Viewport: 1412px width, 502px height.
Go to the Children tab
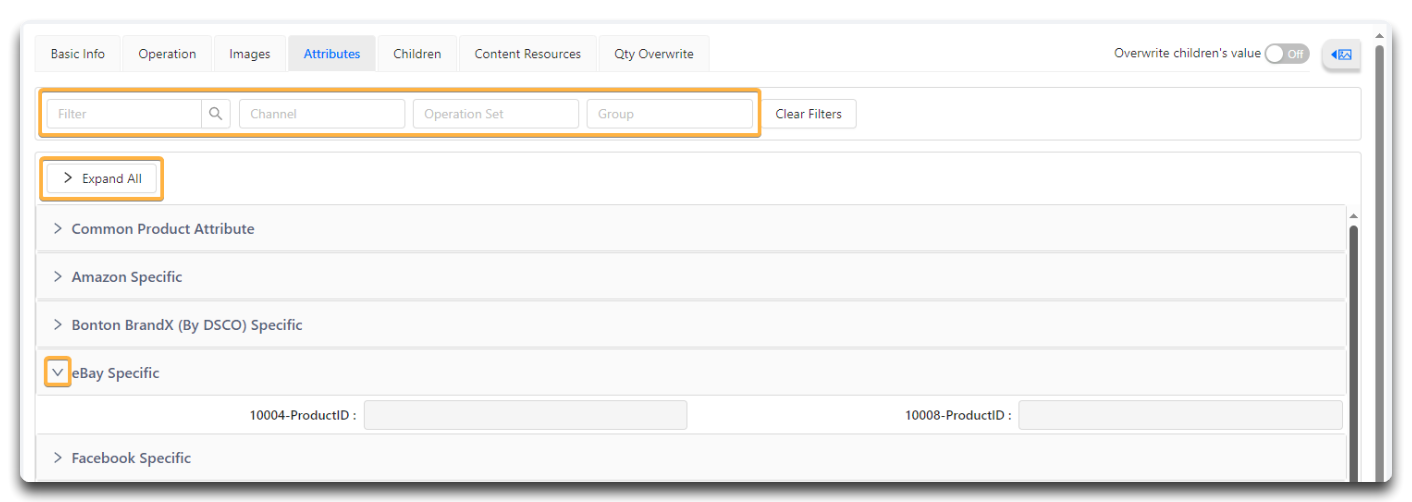[x=417, y=54]
